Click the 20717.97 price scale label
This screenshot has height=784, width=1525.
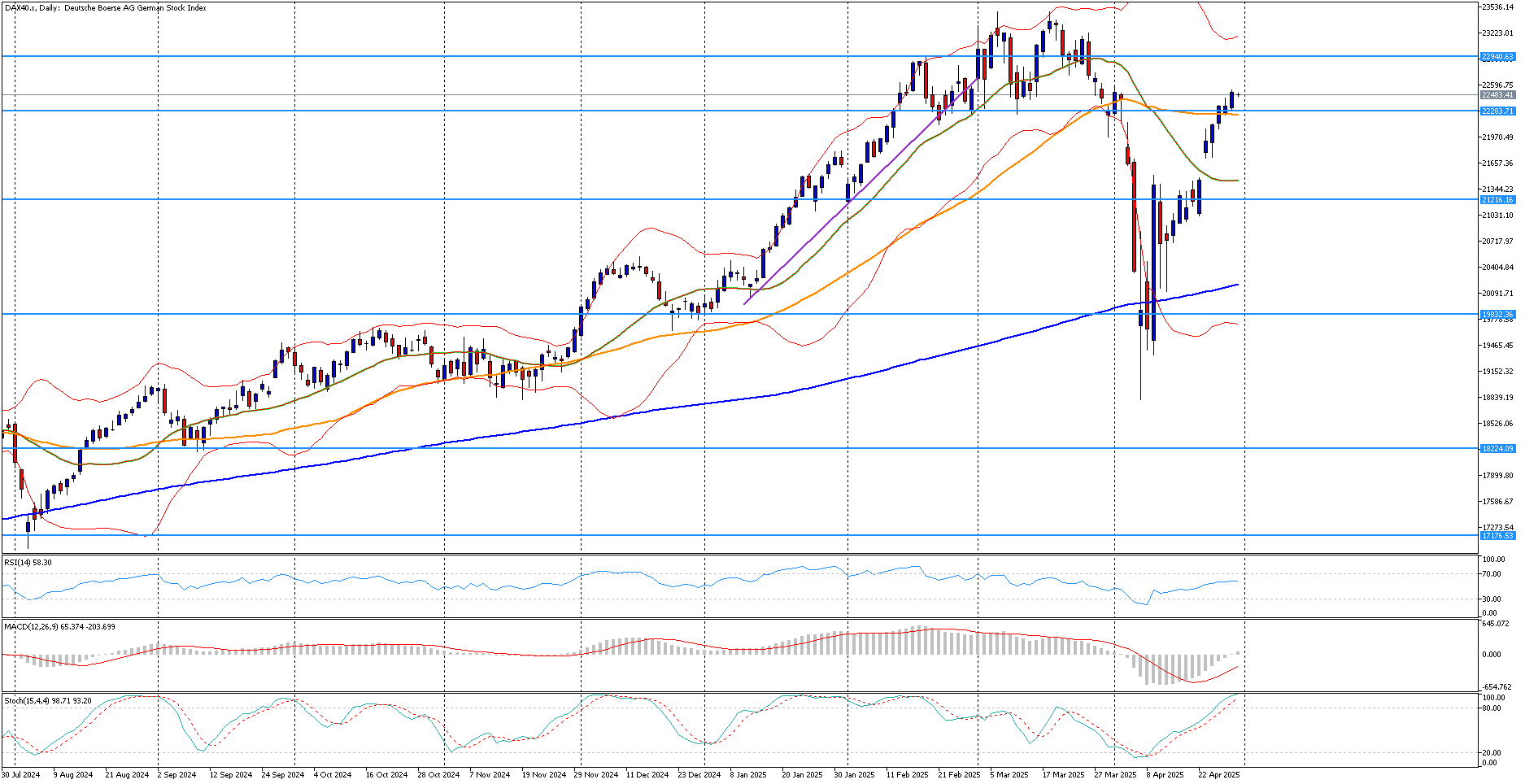click(x=1497, y=241)
